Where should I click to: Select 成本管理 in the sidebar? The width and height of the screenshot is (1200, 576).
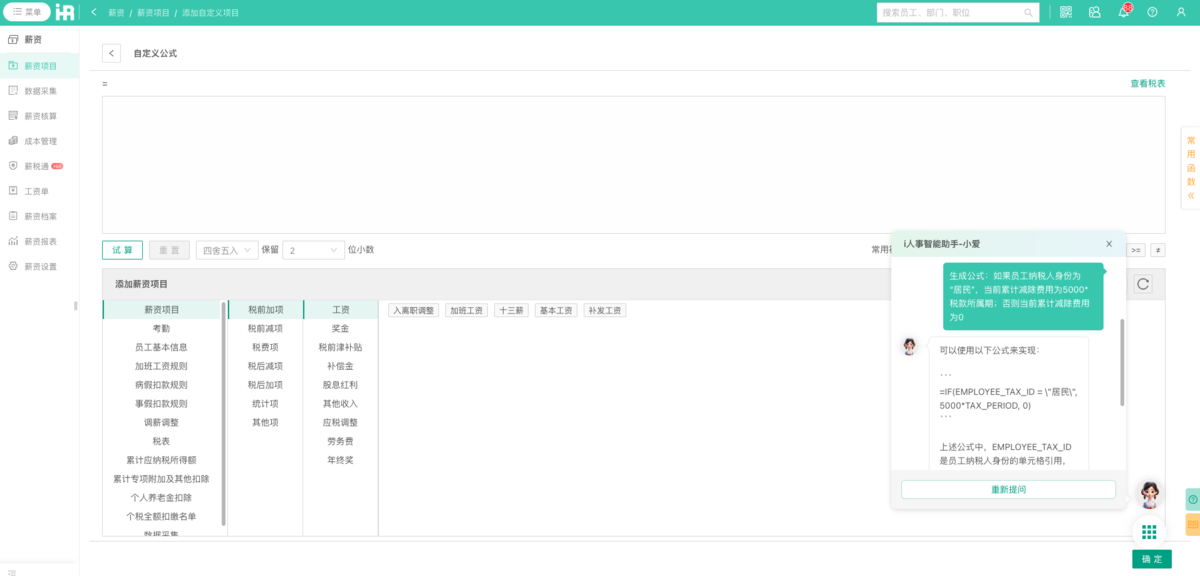(40, 141)
